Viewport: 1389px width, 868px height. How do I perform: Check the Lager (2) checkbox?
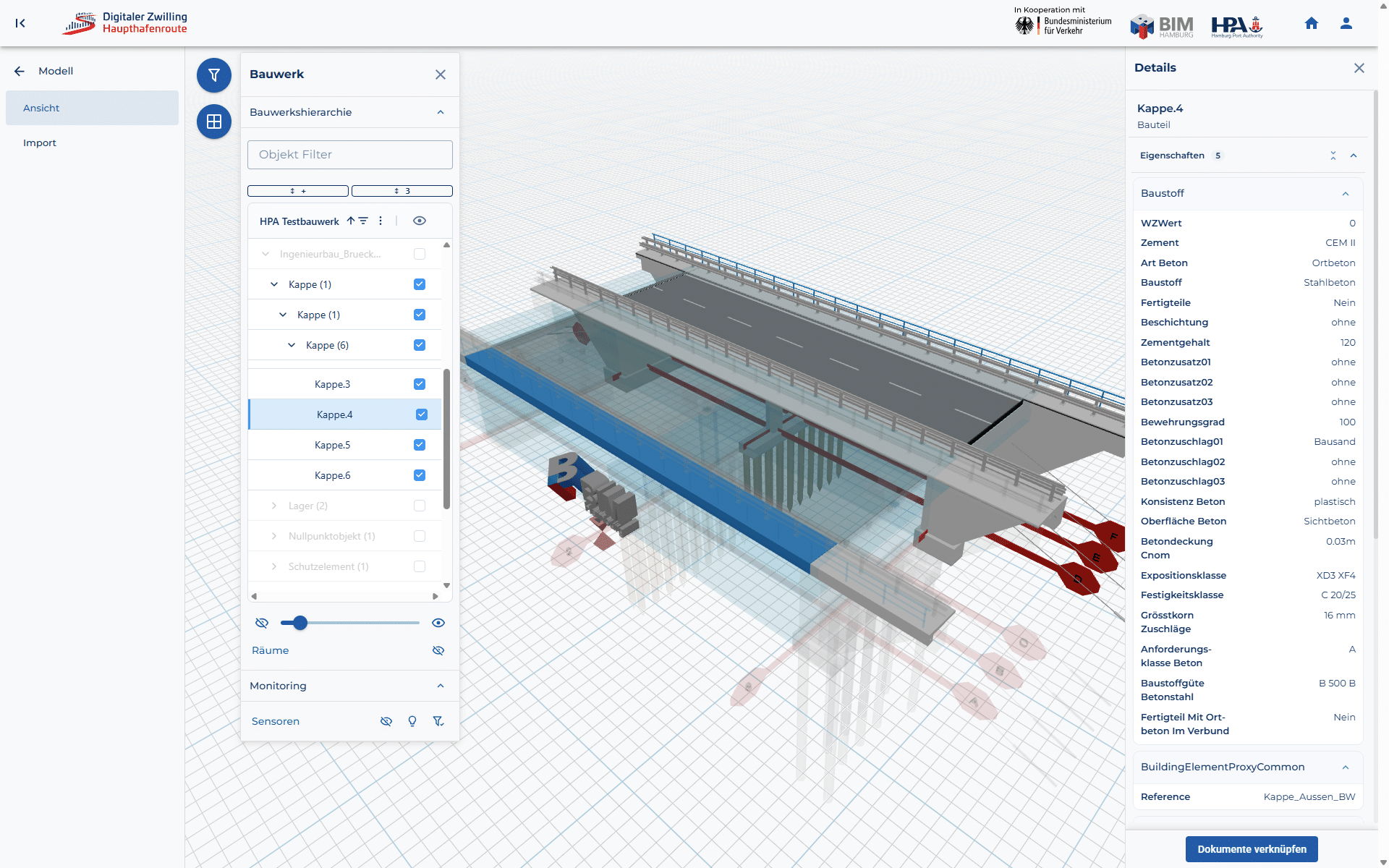click(420, 506)
